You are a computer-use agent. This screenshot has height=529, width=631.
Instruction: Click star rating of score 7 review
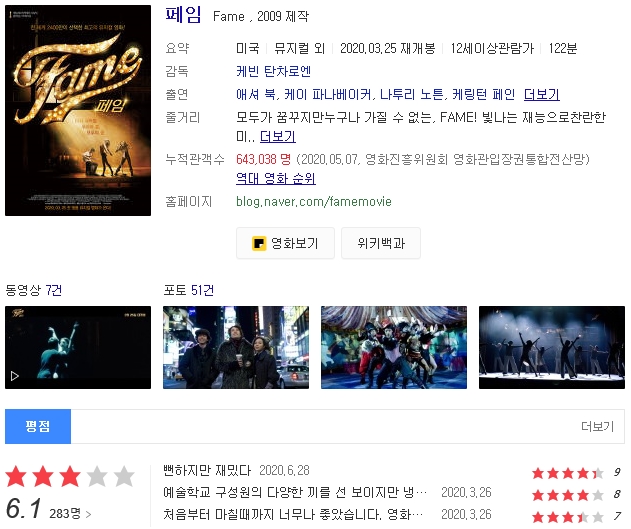tap(568, 516)
